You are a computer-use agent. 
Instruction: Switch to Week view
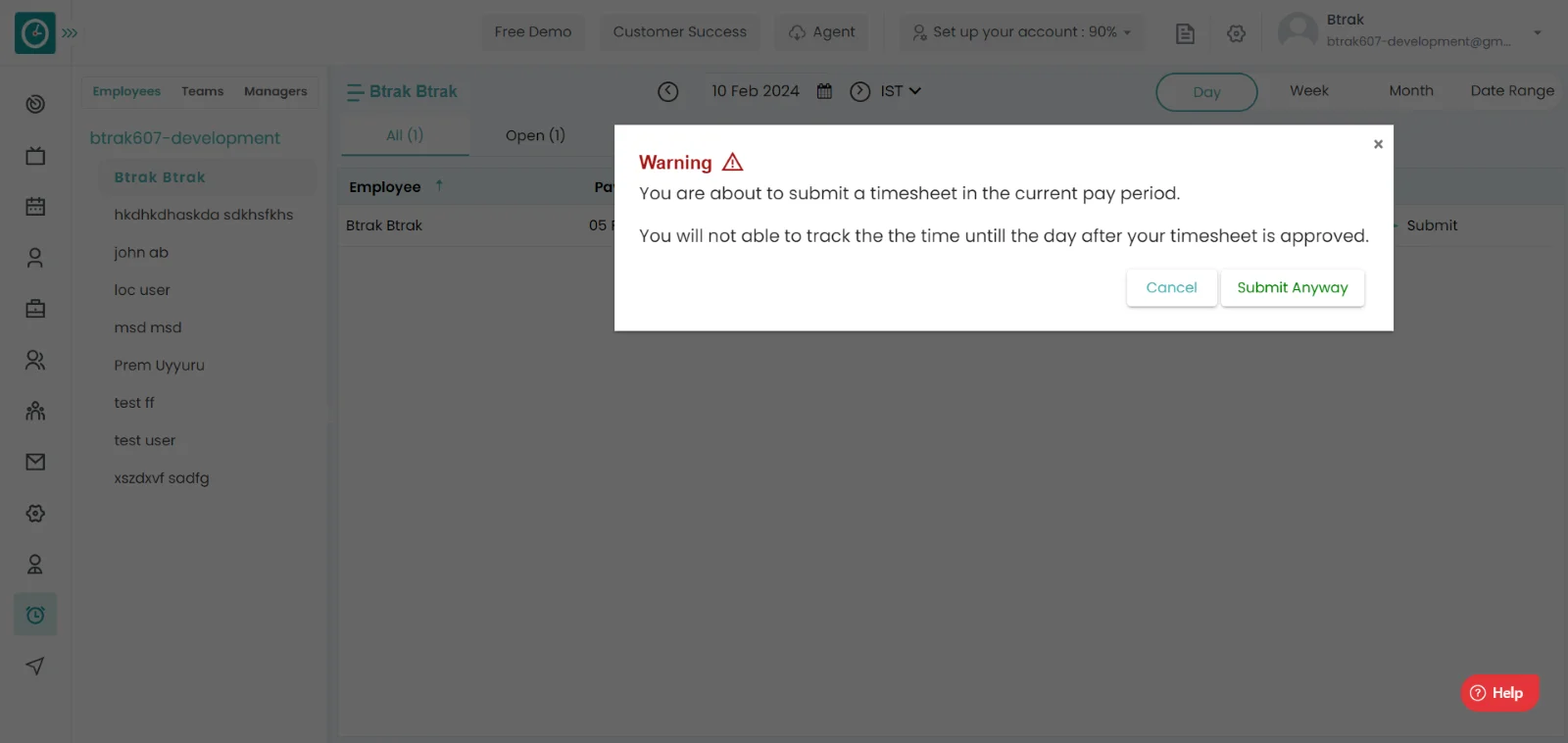1309,91
